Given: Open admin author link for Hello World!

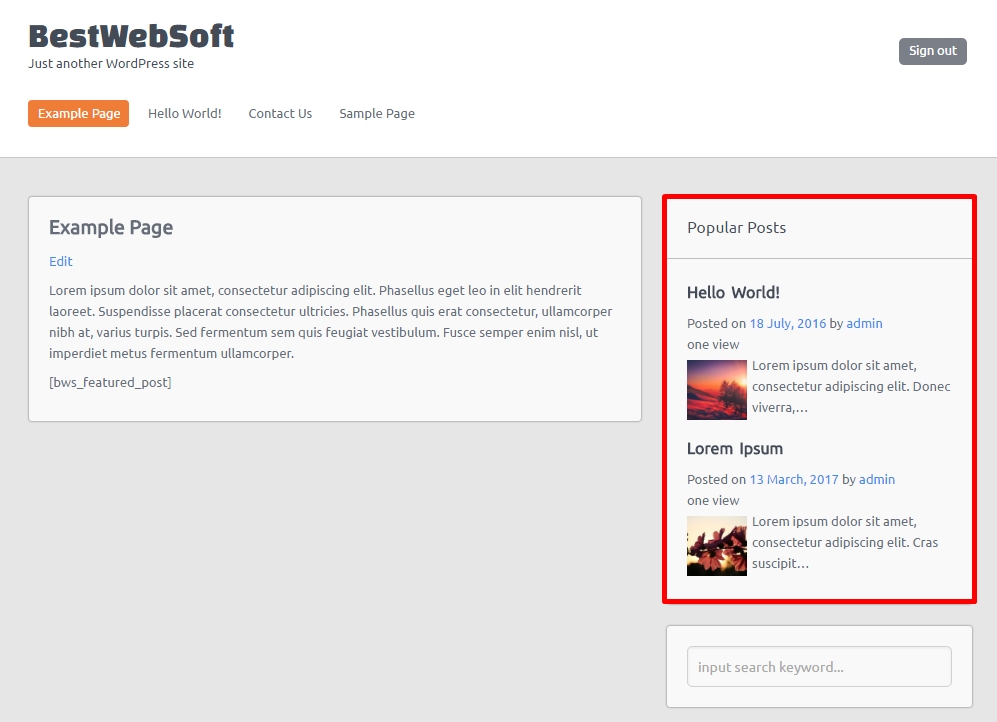Looking at the screenshot, I should (x=864, y=324).
